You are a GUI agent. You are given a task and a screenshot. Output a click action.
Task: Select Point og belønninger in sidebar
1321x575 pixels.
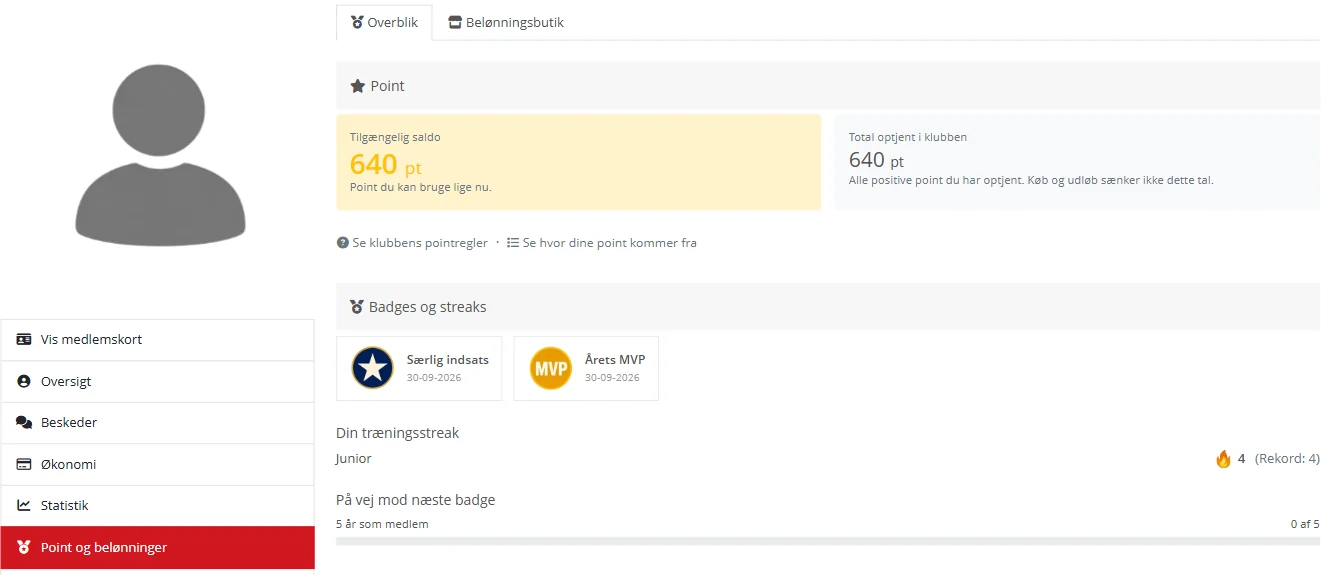(x=158, y=548)
